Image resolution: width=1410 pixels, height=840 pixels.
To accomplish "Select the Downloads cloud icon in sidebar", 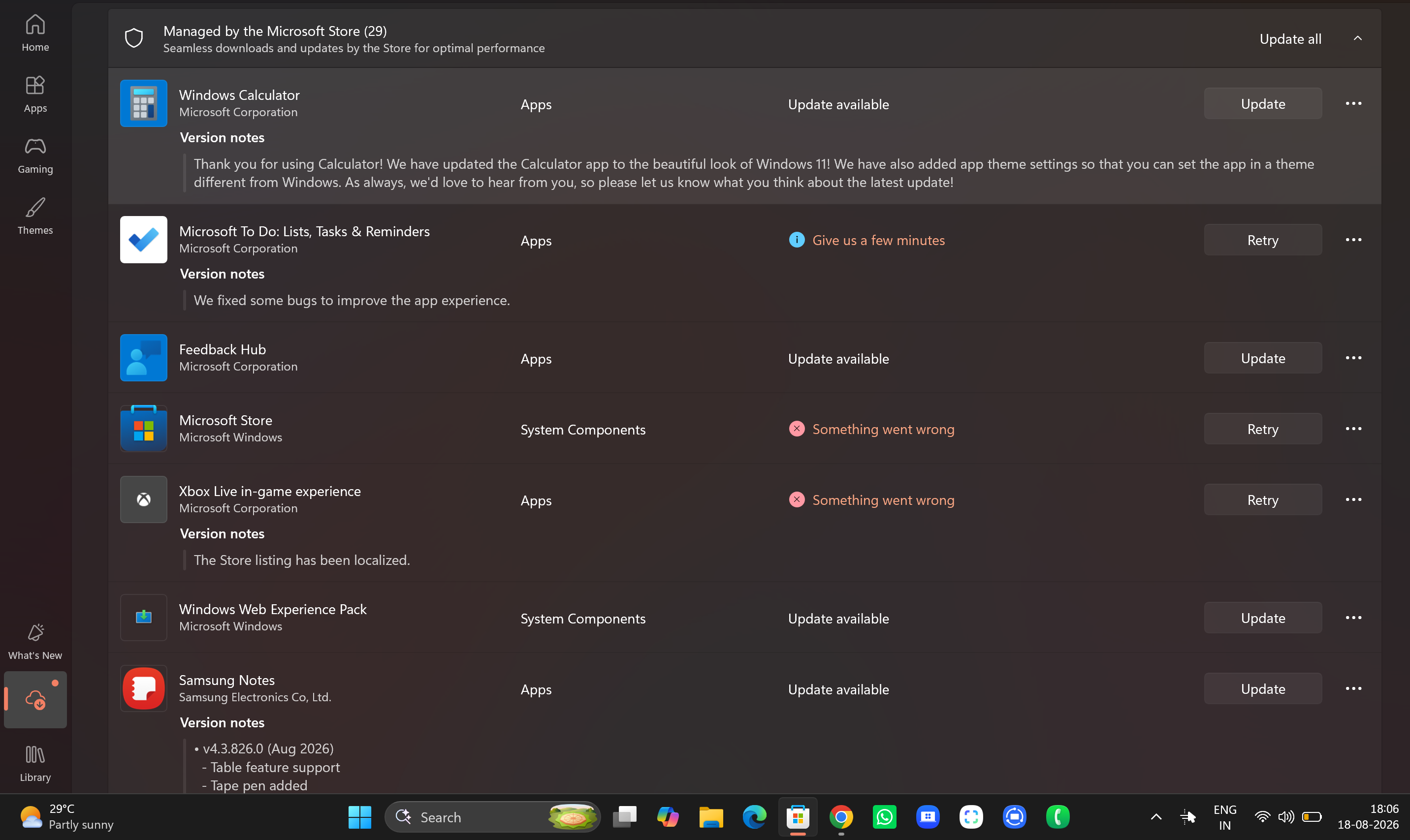I will point(35,700).
